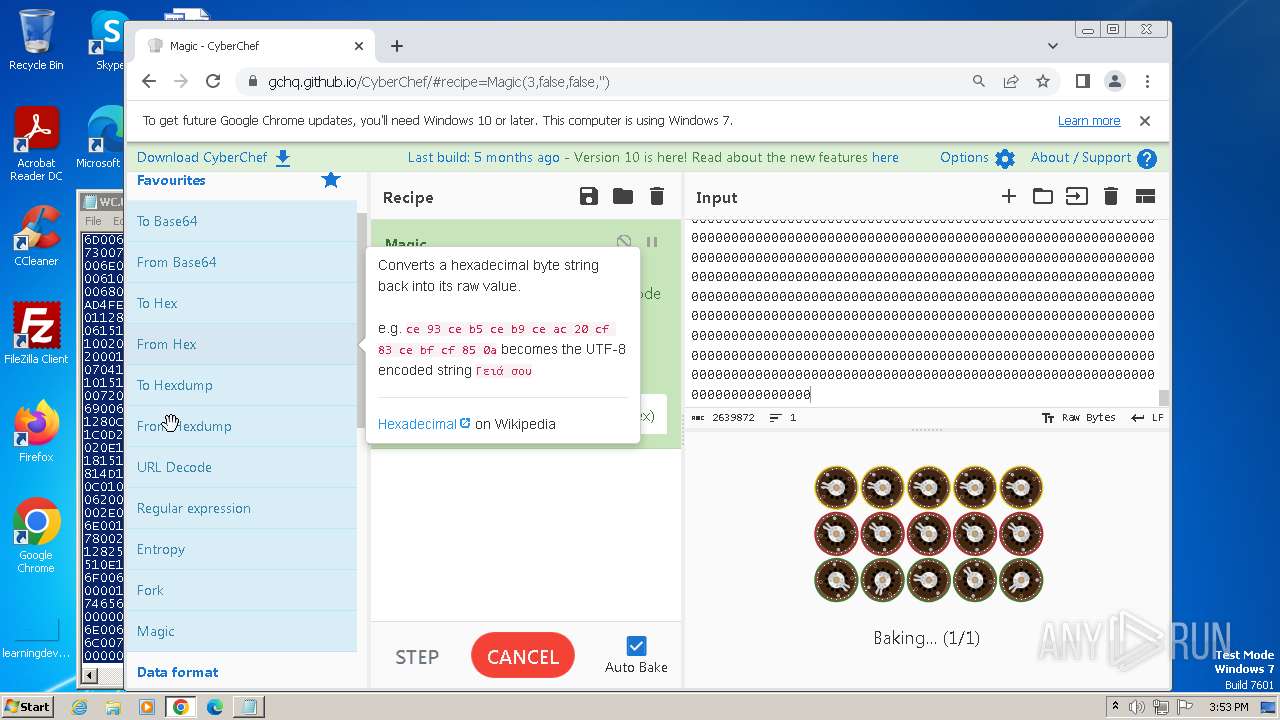Click the About / Support question mark icon
This screenshot has height=720, width=1280.
pyautogui.click(x=1147, y=158)
